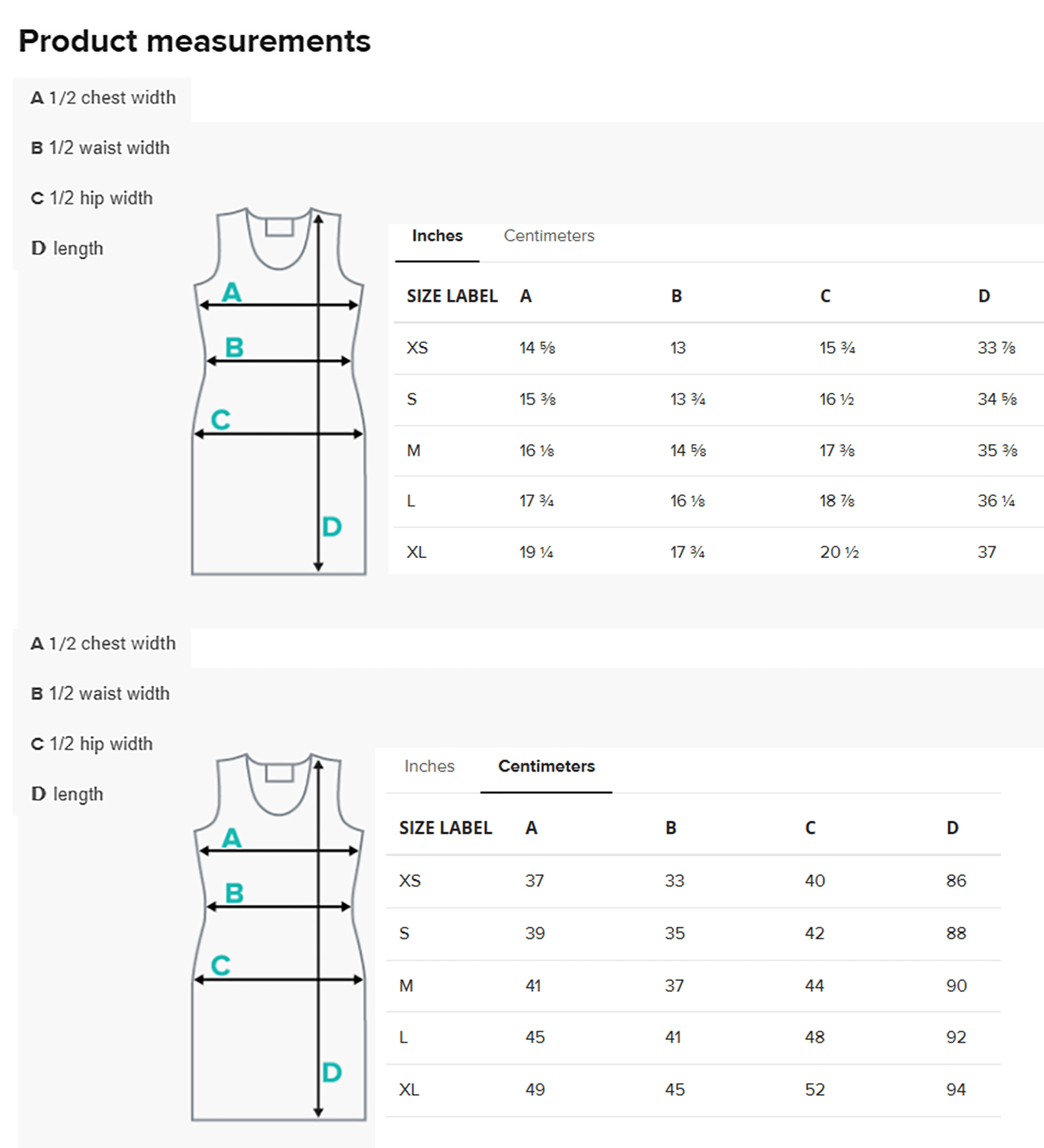Screen dimensions: 1044x1148
Task: Click the Product measurements heading
Action: pyautogui.click(x=195, y=41)
